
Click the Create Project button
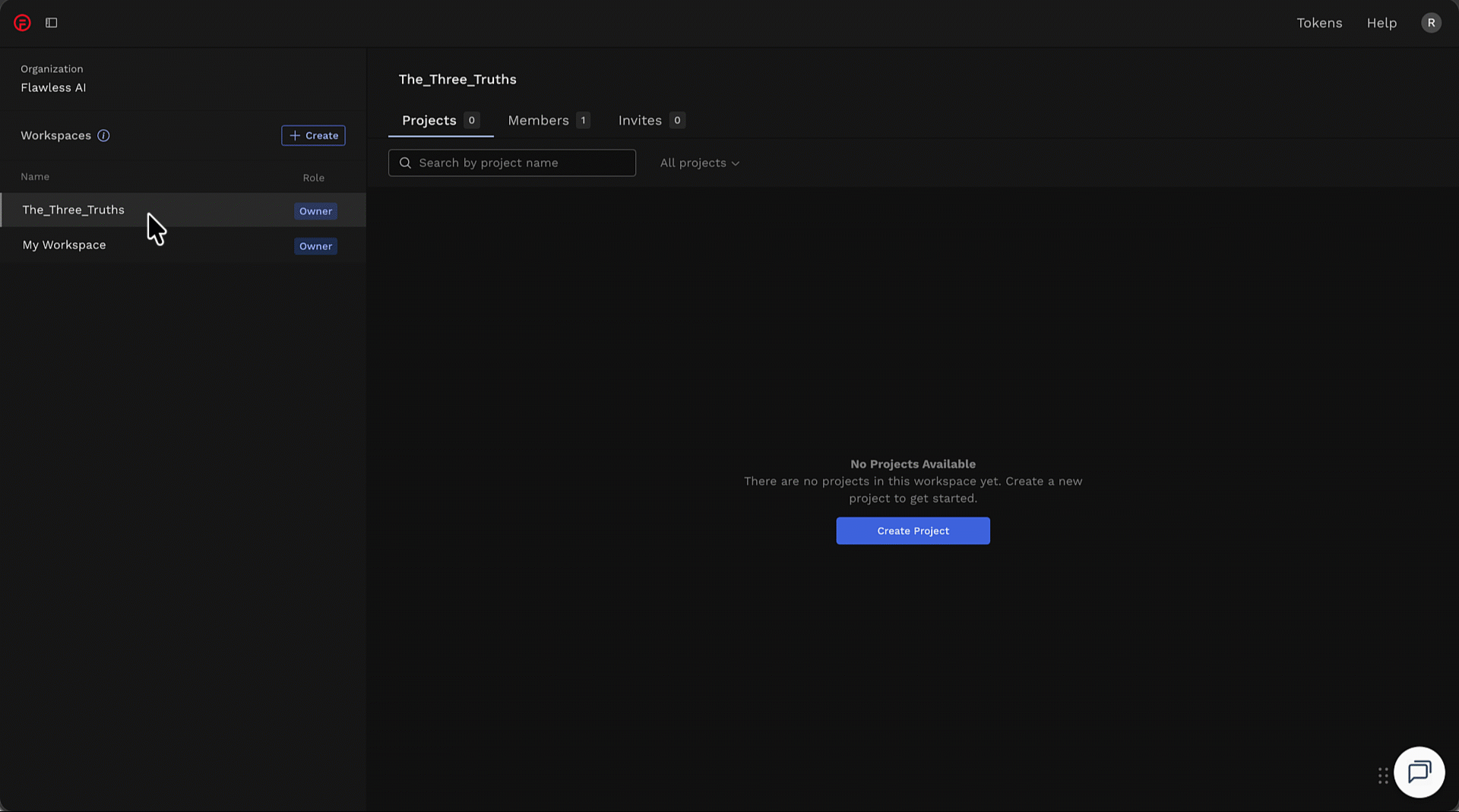click(913, 531)
